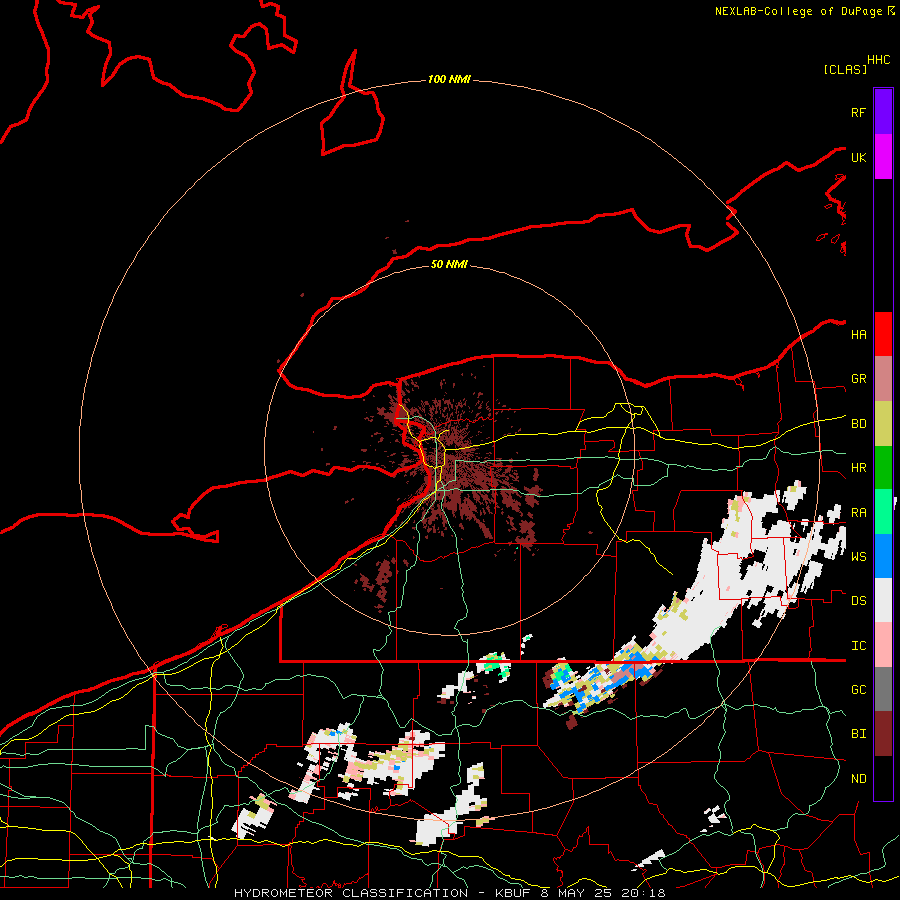Click the 'WS' legend label
Screen dimensions: 900x900
click(858, 556)
